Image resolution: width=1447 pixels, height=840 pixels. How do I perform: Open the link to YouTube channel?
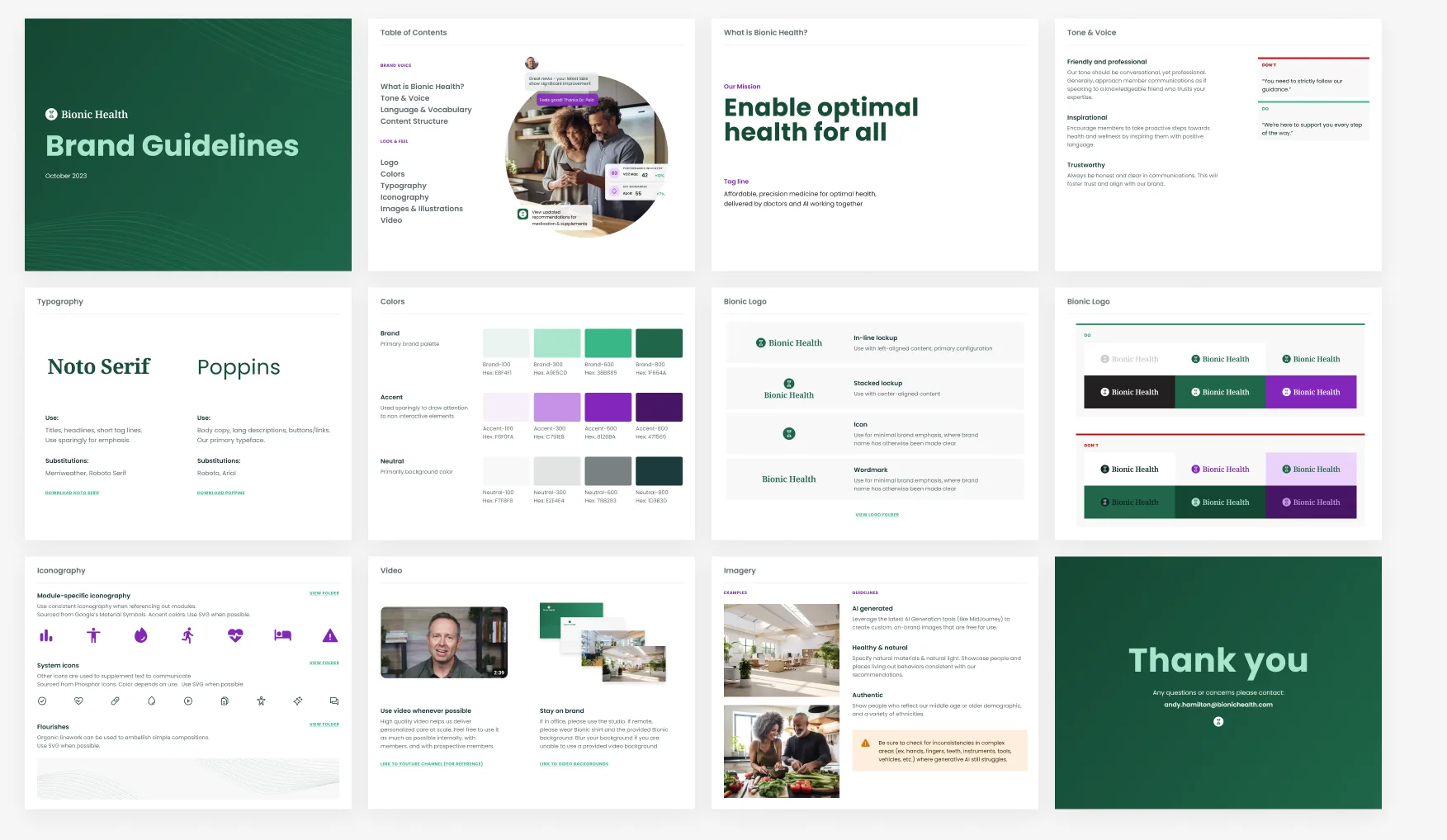click(x=432, y=764)
